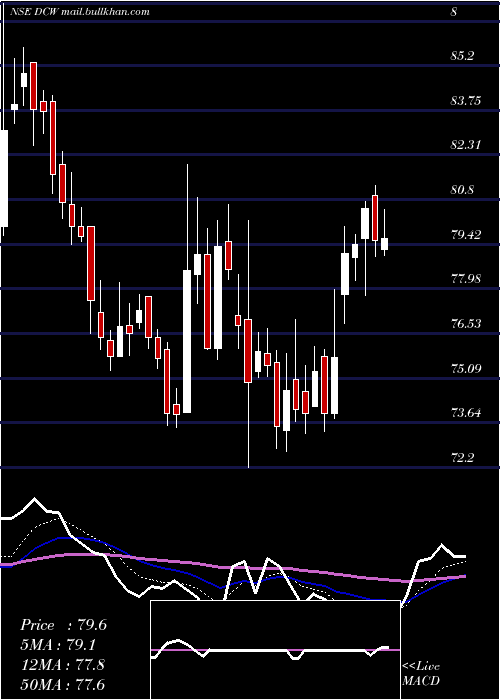Screen dimensions: 500x700
Task: Click inside the MACD inset panel
Action: tap(275, 650)
